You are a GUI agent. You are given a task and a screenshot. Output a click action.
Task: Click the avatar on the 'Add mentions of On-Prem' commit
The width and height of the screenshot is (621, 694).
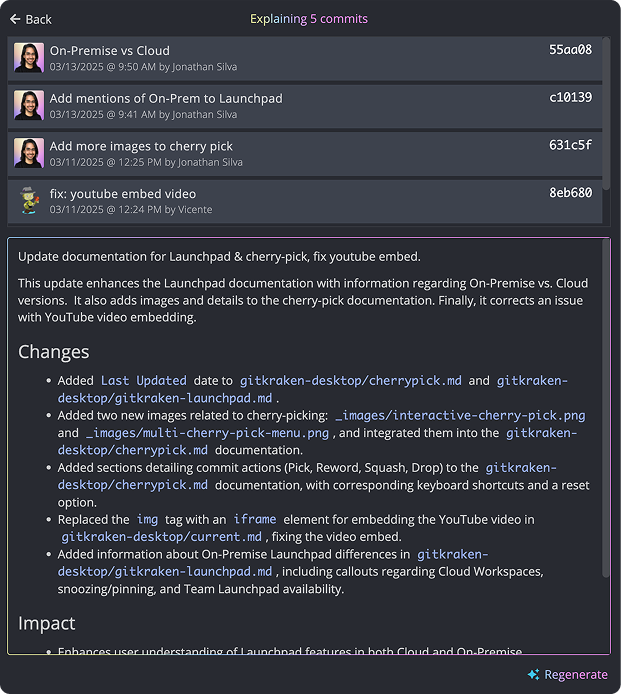click(29, 105)
